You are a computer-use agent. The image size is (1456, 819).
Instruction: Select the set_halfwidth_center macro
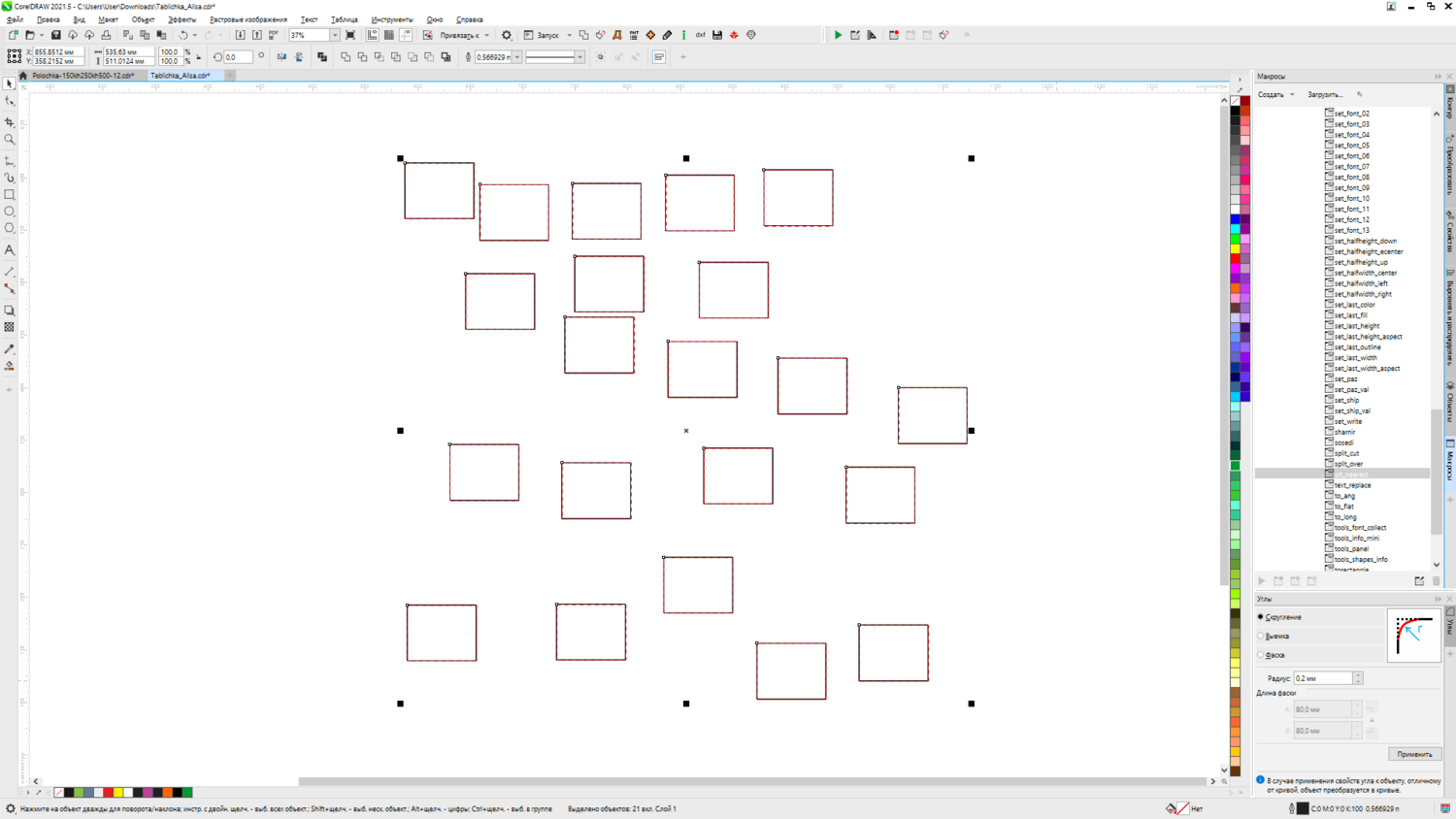coord(1365,273)
